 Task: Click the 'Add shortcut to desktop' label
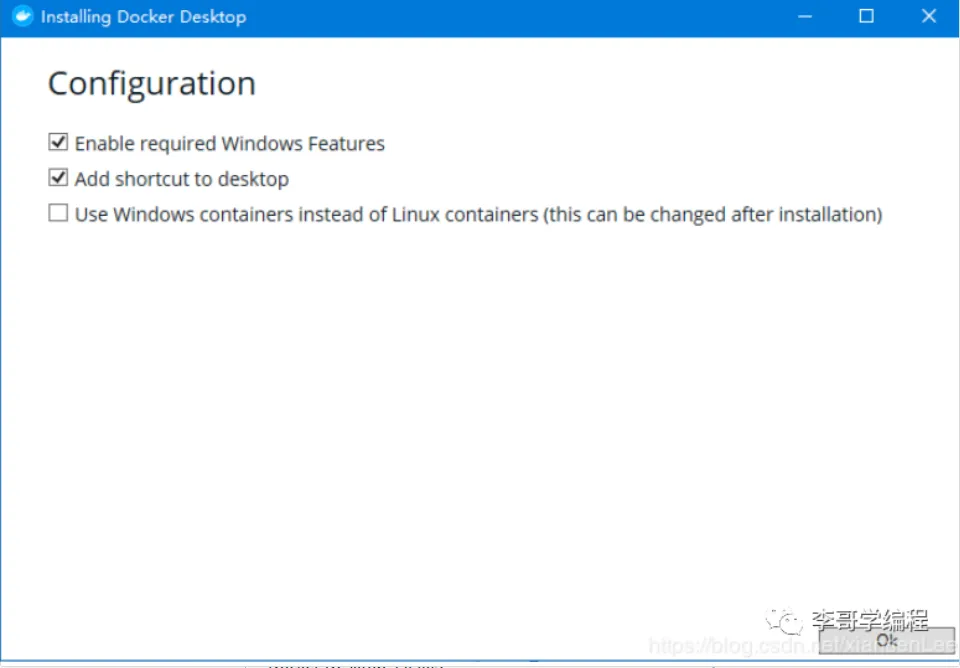[181, 179]
